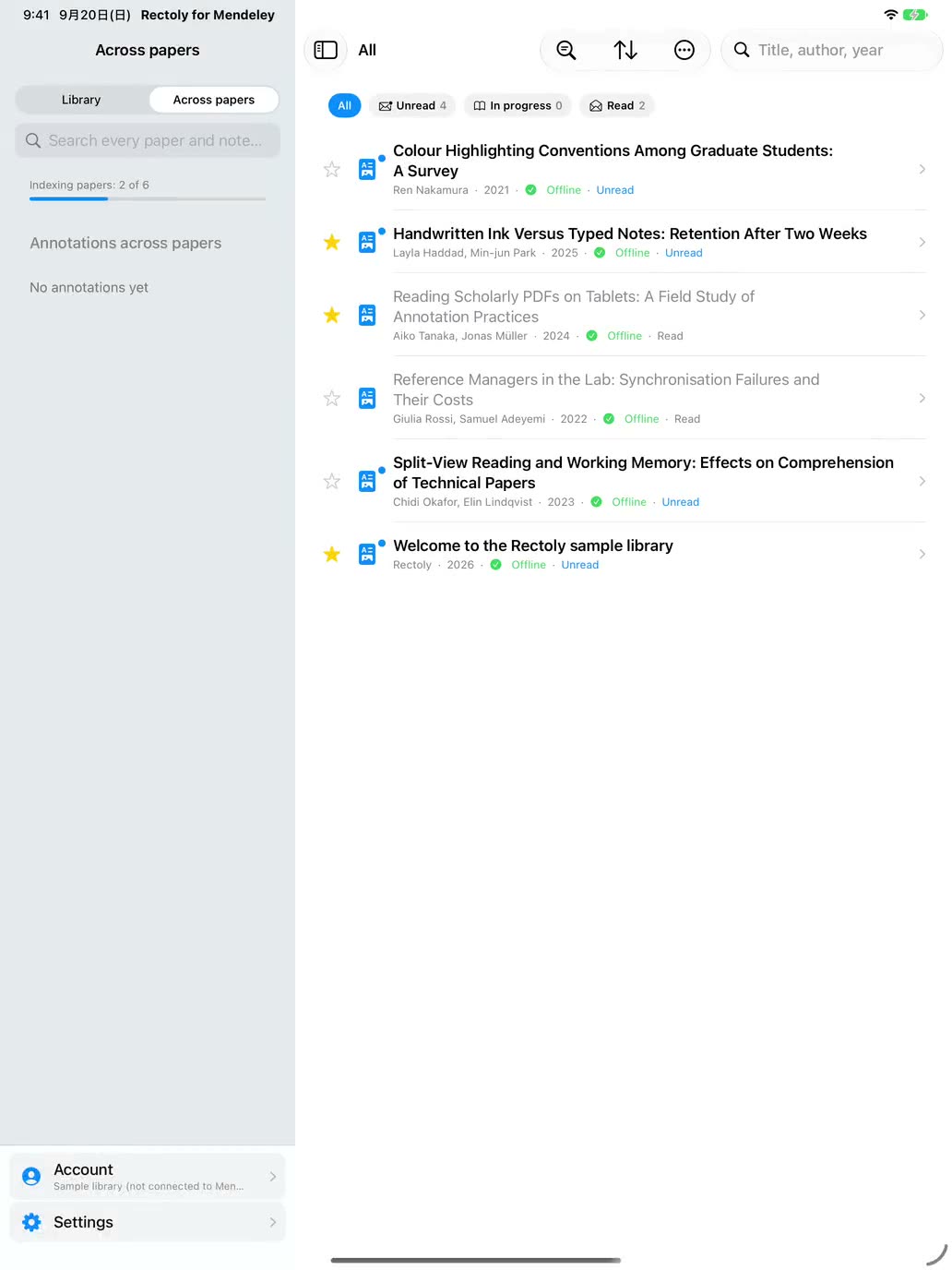Click the 'Ren Nakamura' author text
This screenshot has width=952, height=1270.
click(431, 190)
